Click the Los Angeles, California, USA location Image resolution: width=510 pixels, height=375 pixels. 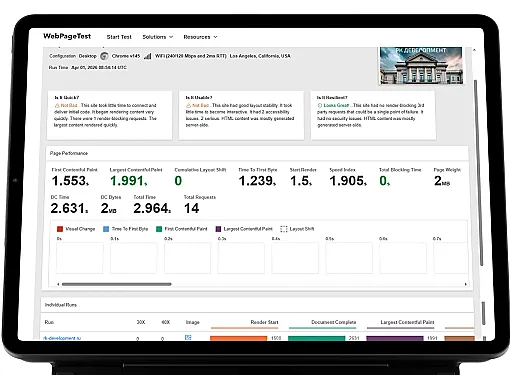260,56
